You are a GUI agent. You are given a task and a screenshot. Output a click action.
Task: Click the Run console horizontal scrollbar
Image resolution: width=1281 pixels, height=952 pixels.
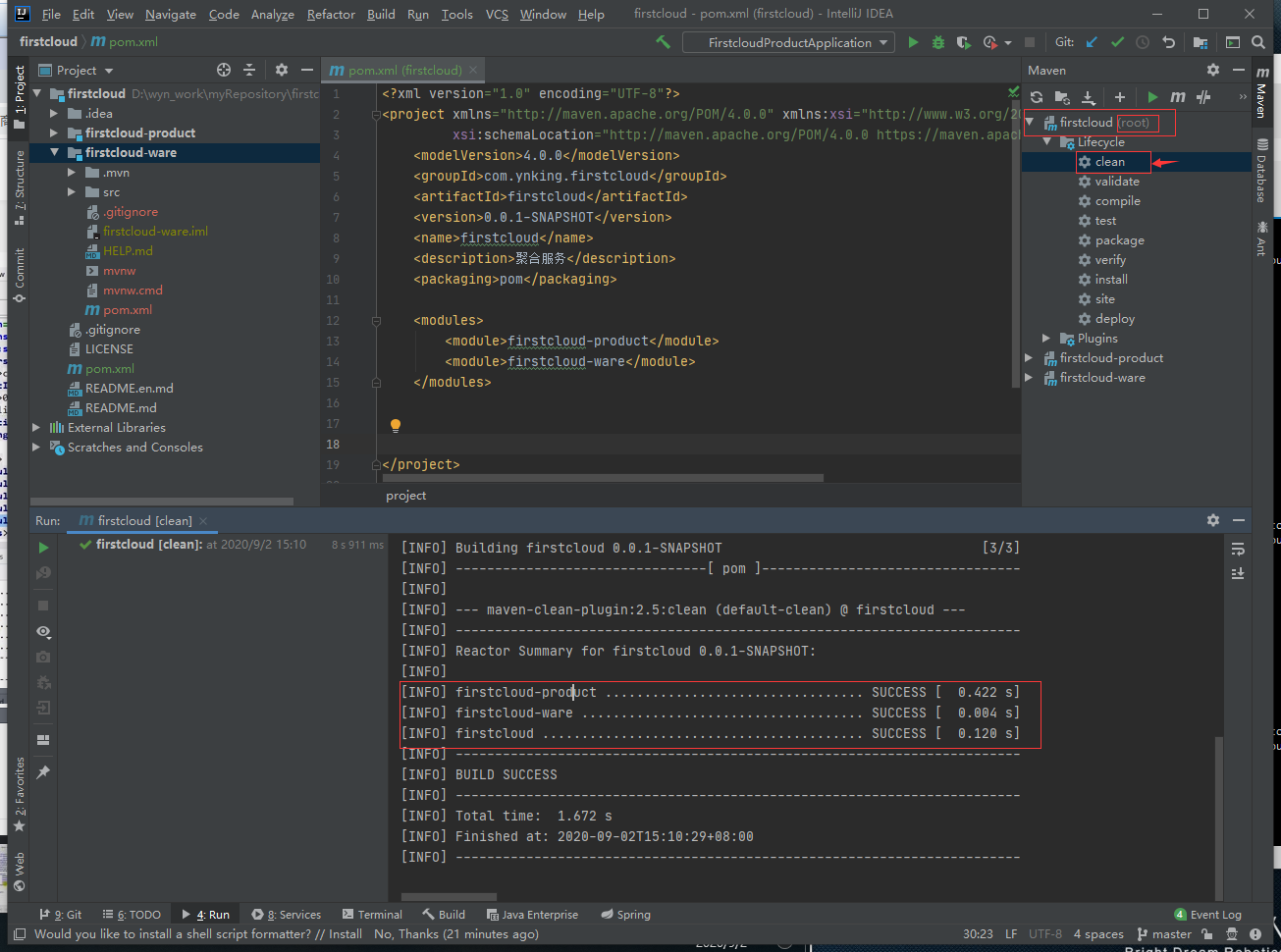(x=447, y=896)
